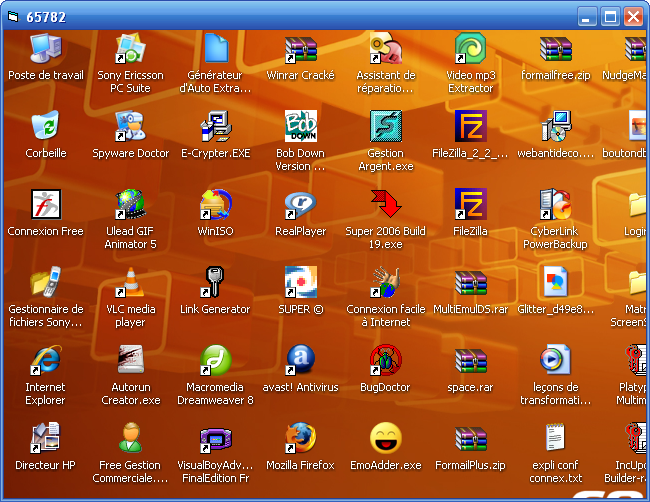Select Super 2006 Build 19.exe
The height and width of the screenshot is (502, 650).
pyautogui.click(x=386, y=204)
